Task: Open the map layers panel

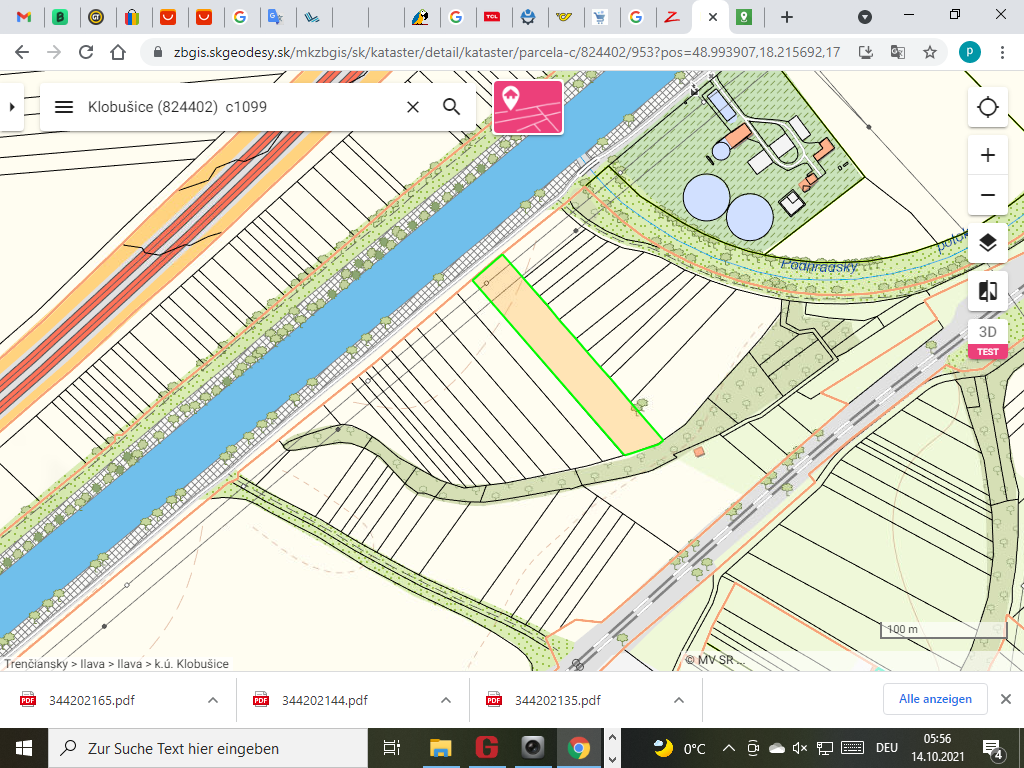Action: coord(988,243)
